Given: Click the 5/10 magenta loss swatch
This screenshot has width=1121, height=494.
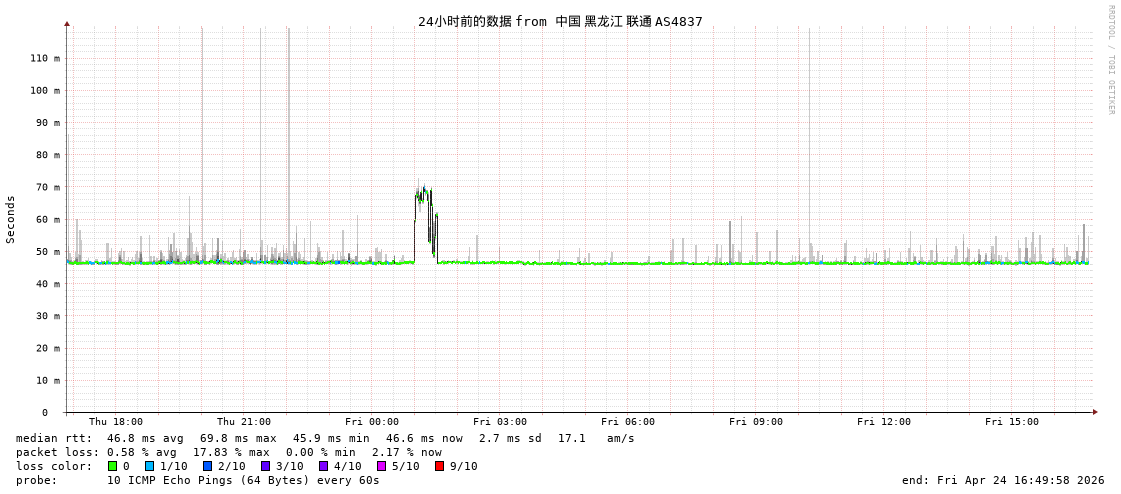Looking at the screenshot, I should coord(382,466).
